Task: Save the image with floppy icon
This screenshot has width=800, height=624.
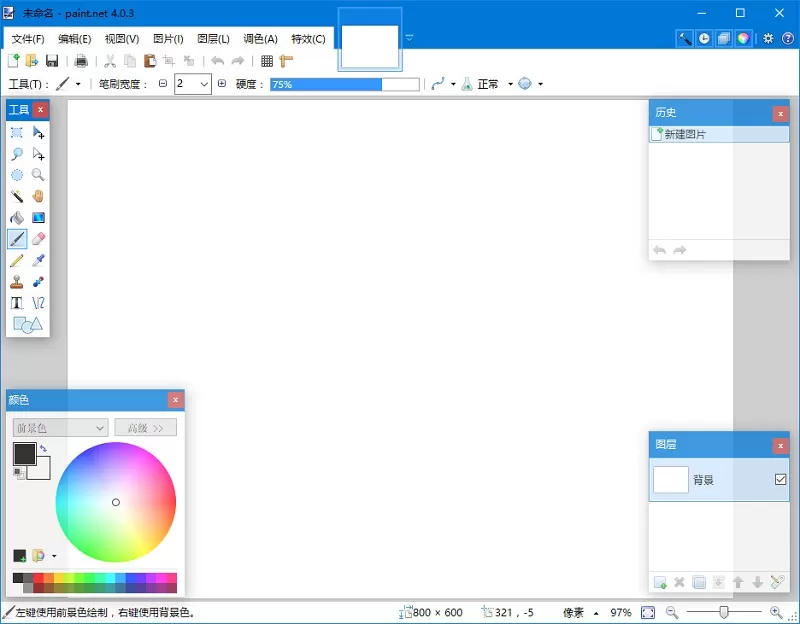Action: click(x=52, y=61)
